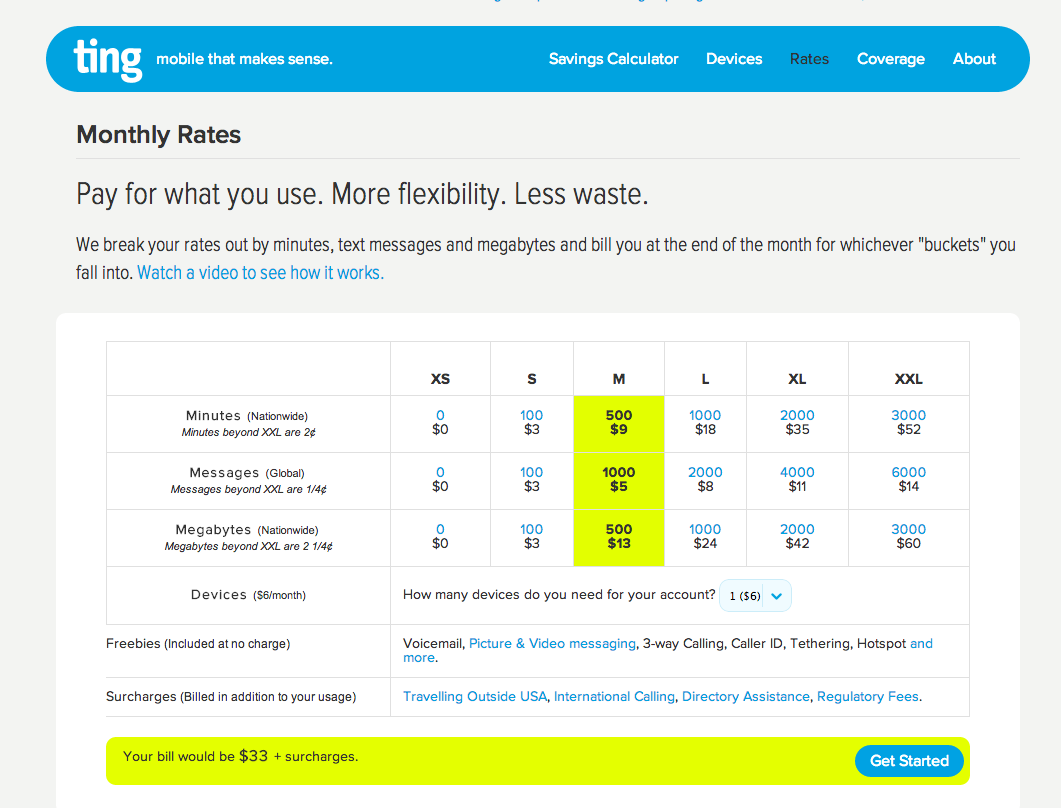Follow the 'and more' freebies link
1061x808 pixels.
[921, 644]
